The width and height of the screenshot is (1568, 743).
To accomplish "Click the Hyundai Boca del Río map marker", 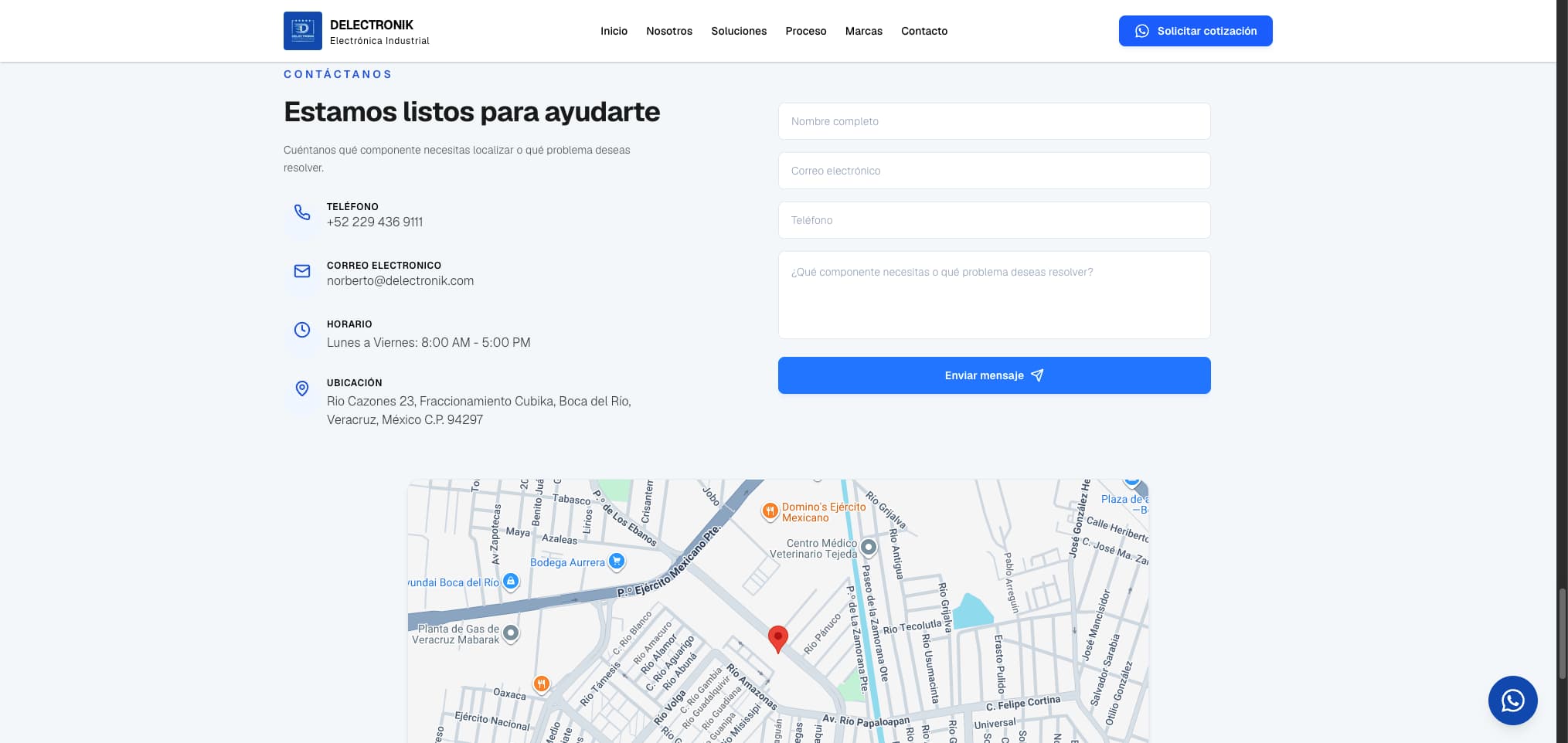I will pos(511,581).
